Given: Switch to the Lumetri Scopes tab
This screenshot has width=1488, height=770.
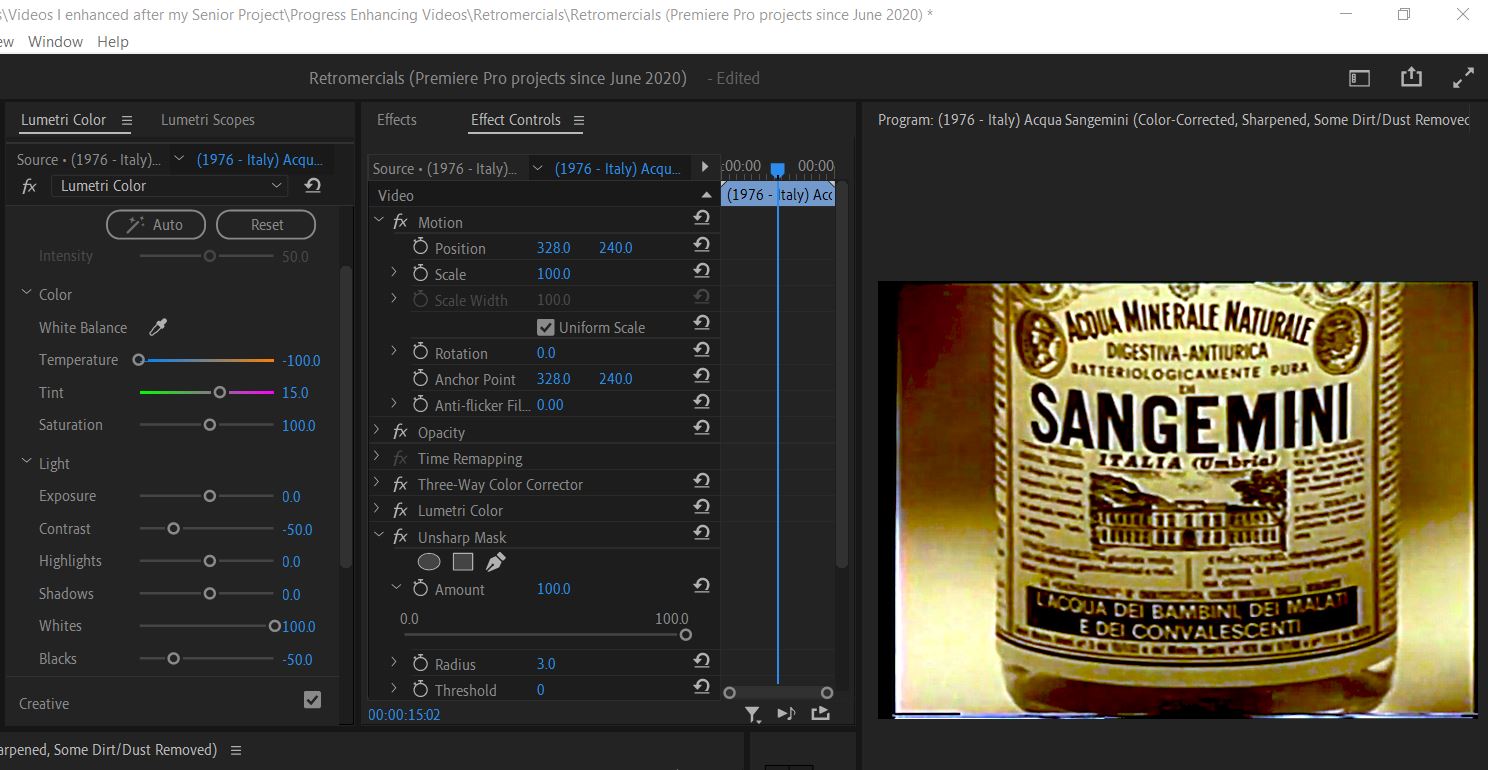Looking at the screenshot, I should [x=208, y=120].
